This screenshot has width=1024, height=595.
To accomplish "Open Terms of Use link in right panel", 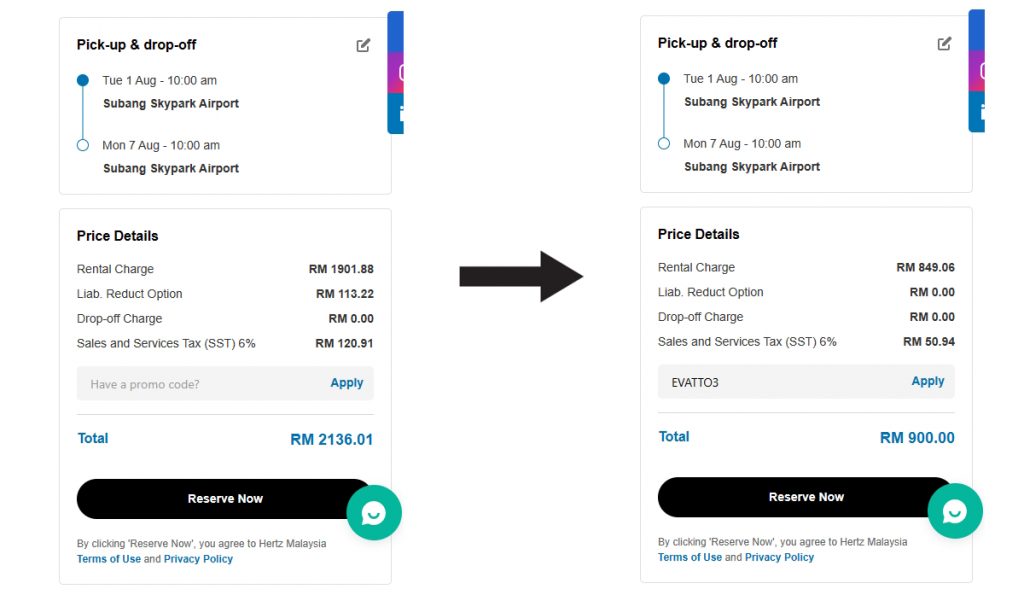I will coord(690,557).
